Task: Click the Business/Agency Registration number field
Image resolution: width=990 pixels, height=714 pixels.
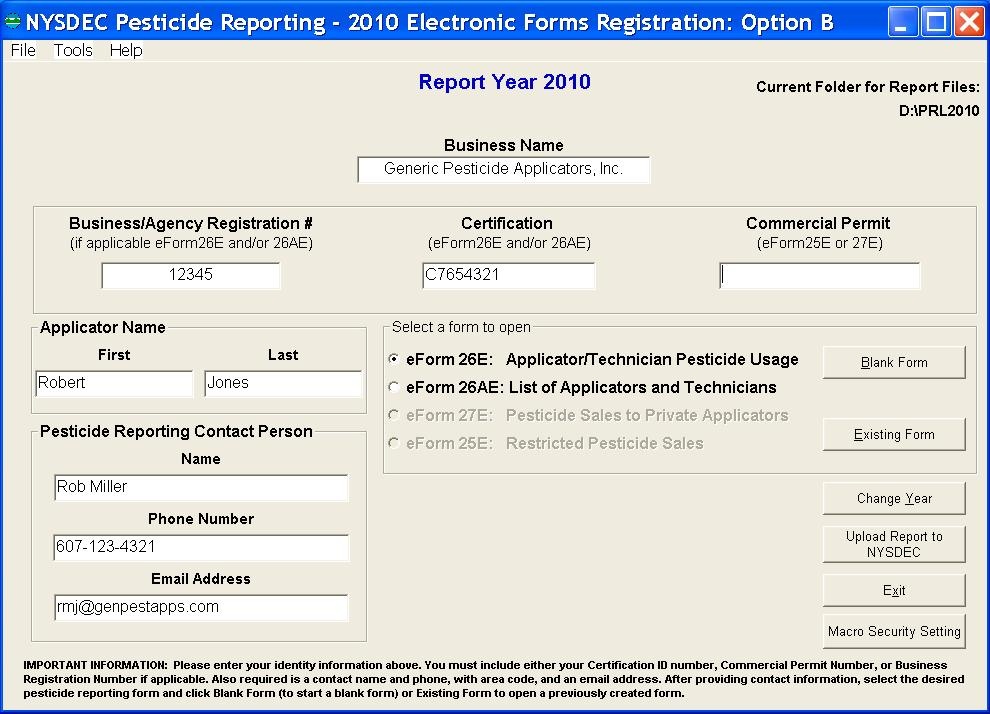Action: [191, 275]
